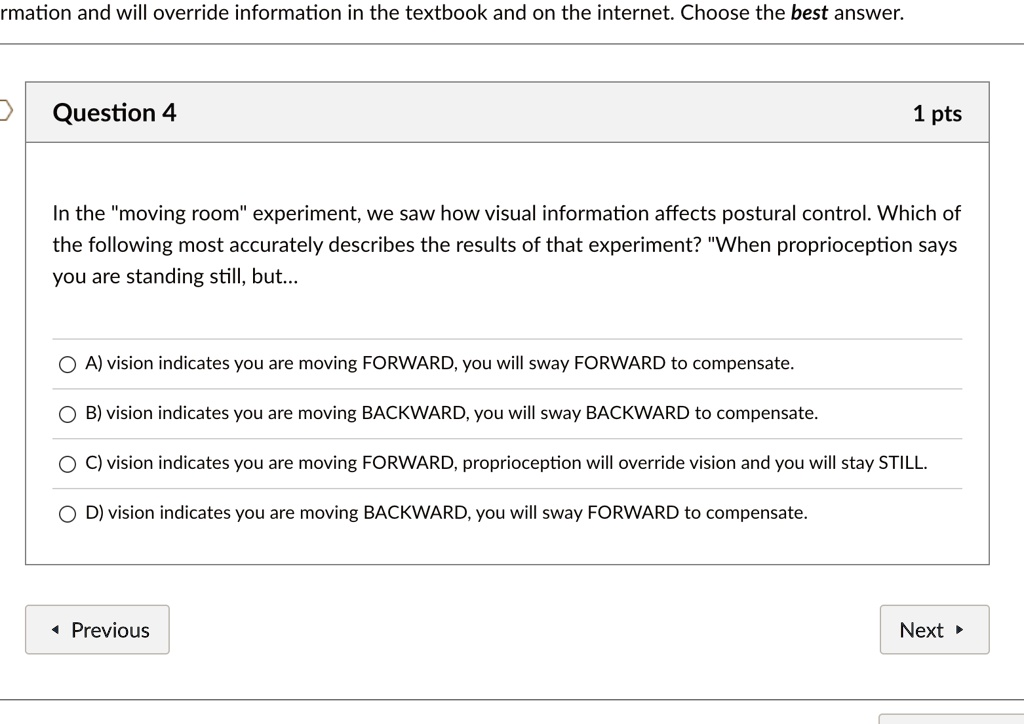Flag Question 4 using the flag icon
The width and height of the screenshot is (1024, 724).
5,110
